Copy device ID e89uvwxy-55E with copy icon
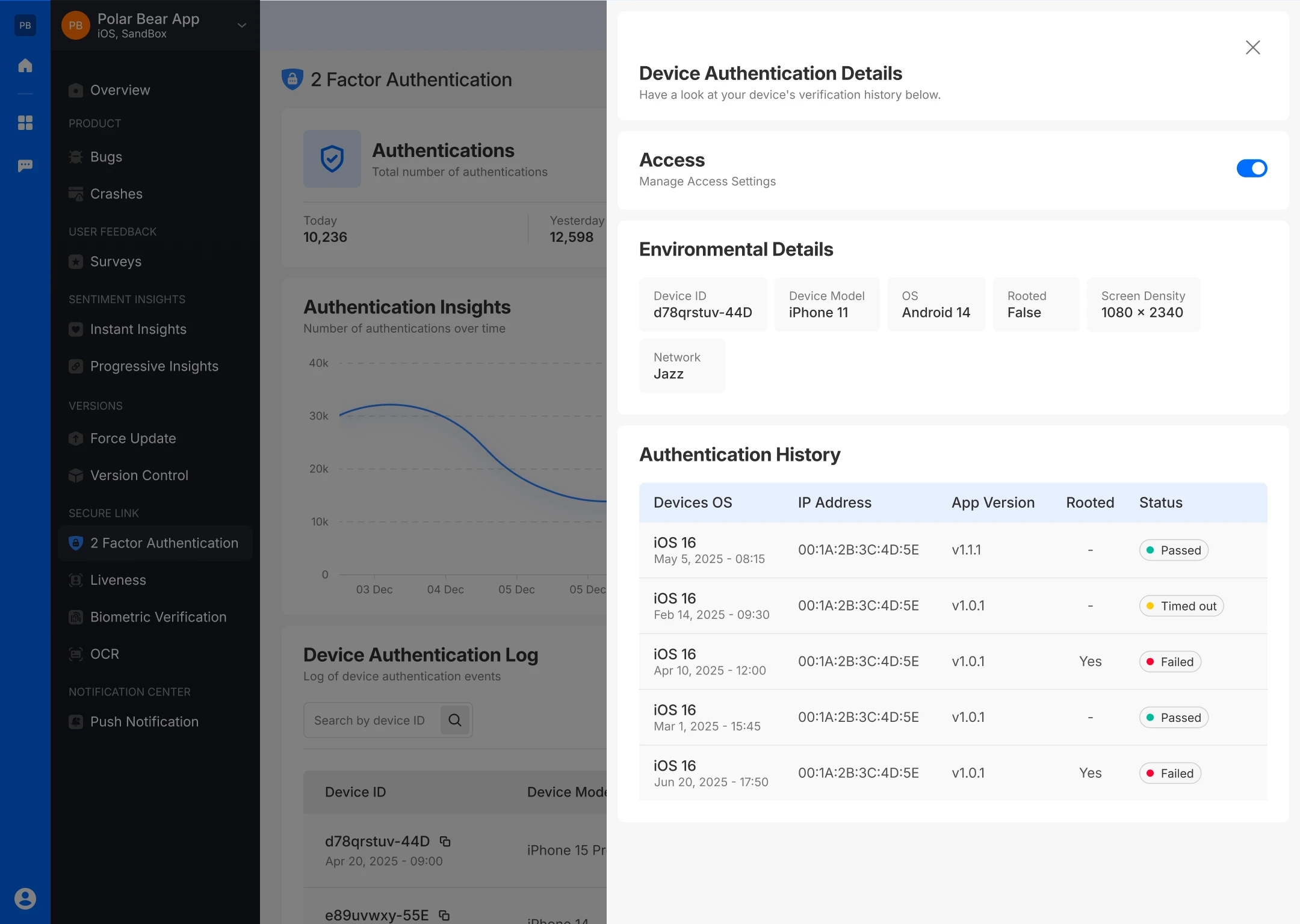This screenshot has height=924, width=1300. [444, 916]
